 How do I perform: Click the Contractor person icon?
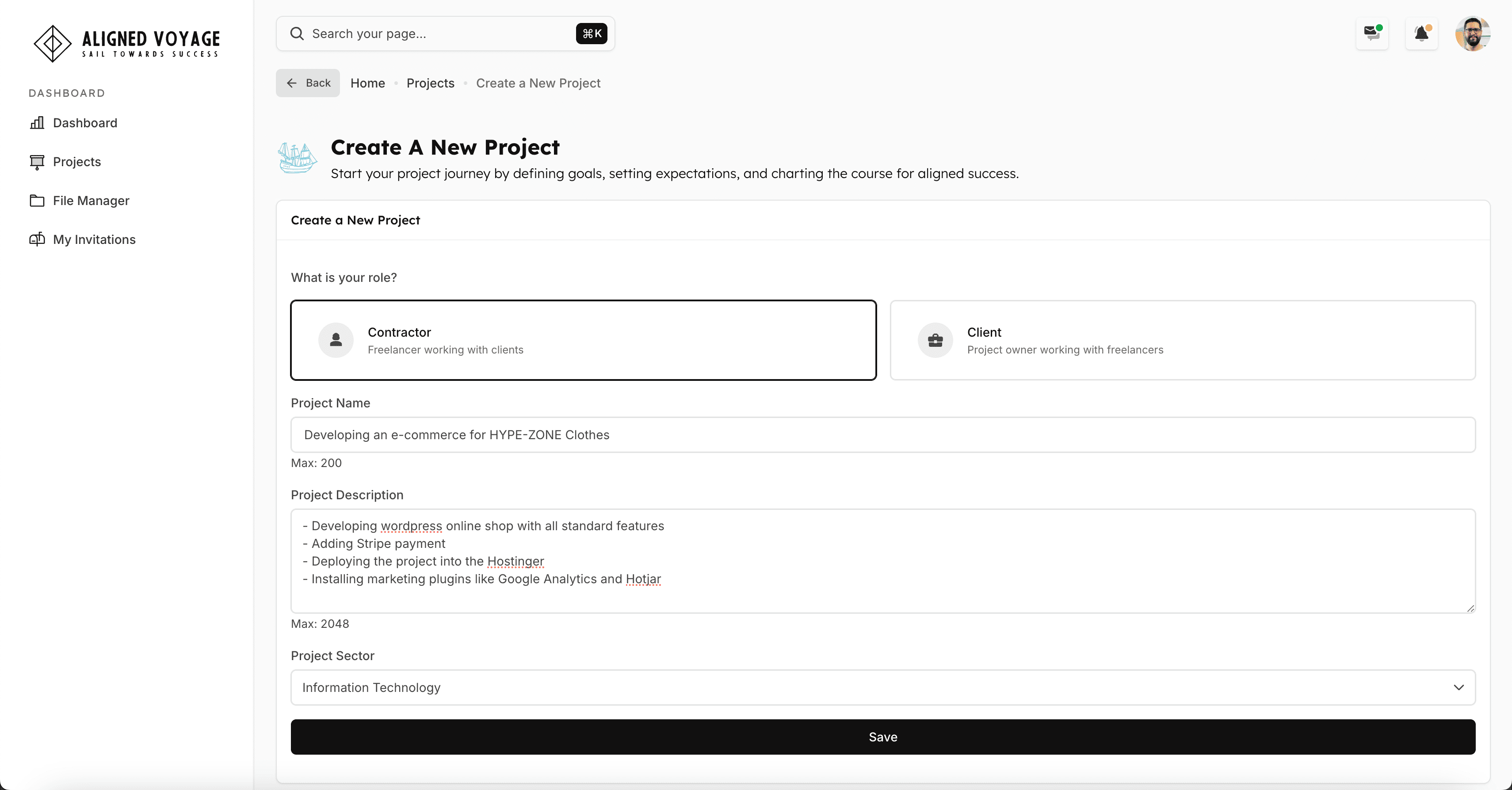336,340
